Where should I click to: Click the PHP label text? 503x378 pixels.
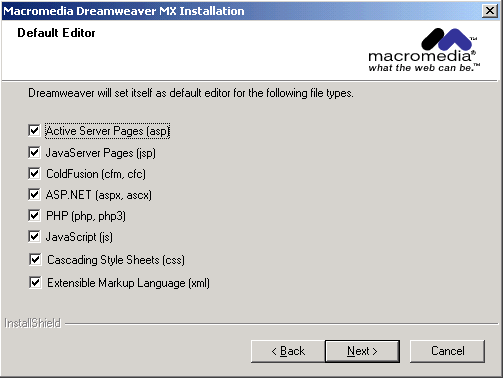[86, 216]
